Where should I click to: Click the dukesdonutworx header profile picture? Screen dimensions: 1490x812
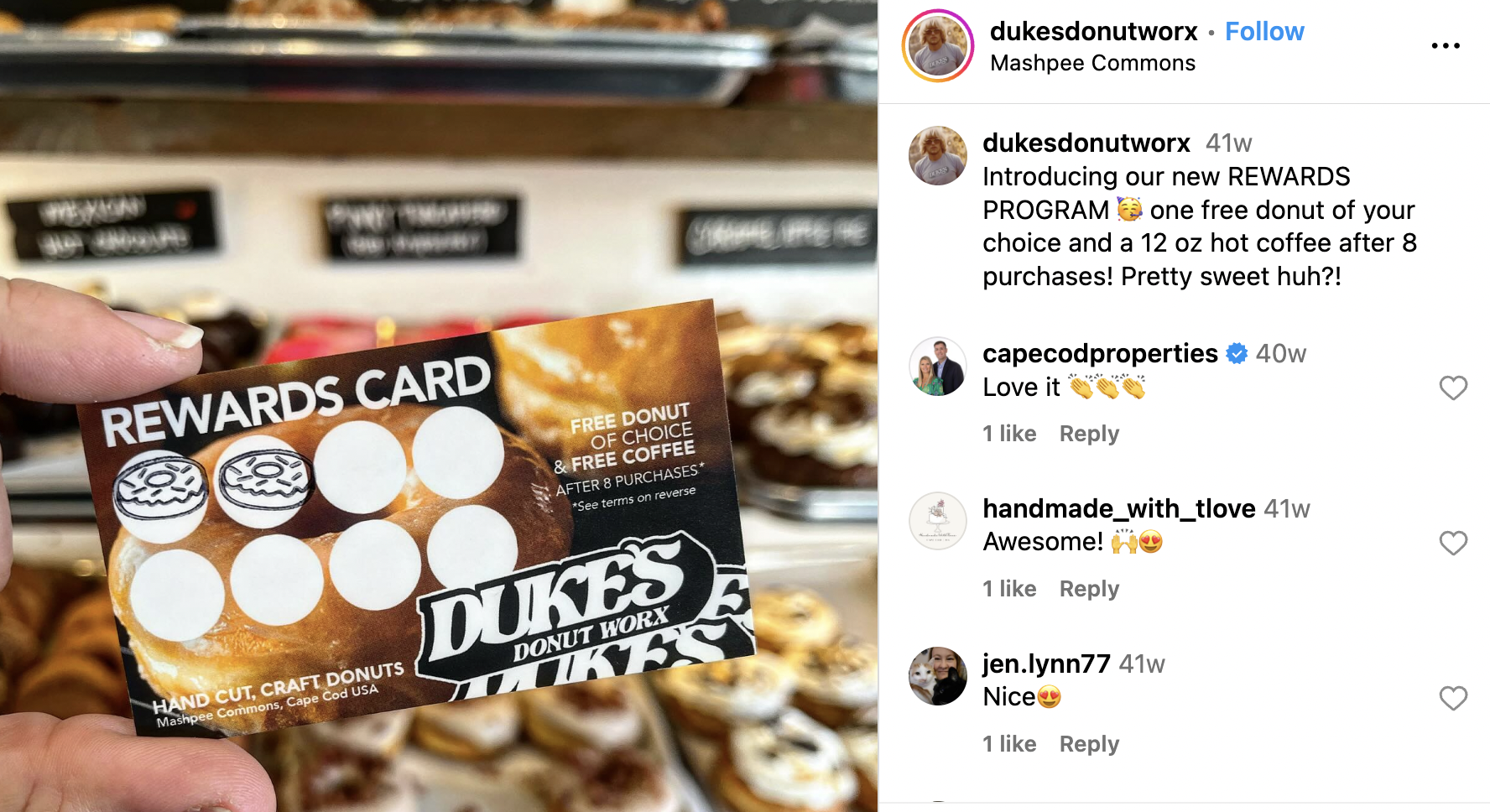pos(938,46)
